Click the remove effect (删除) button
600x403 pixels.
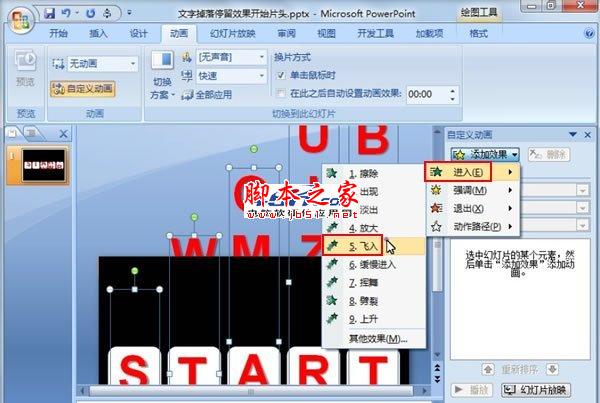tap(549, 155)
